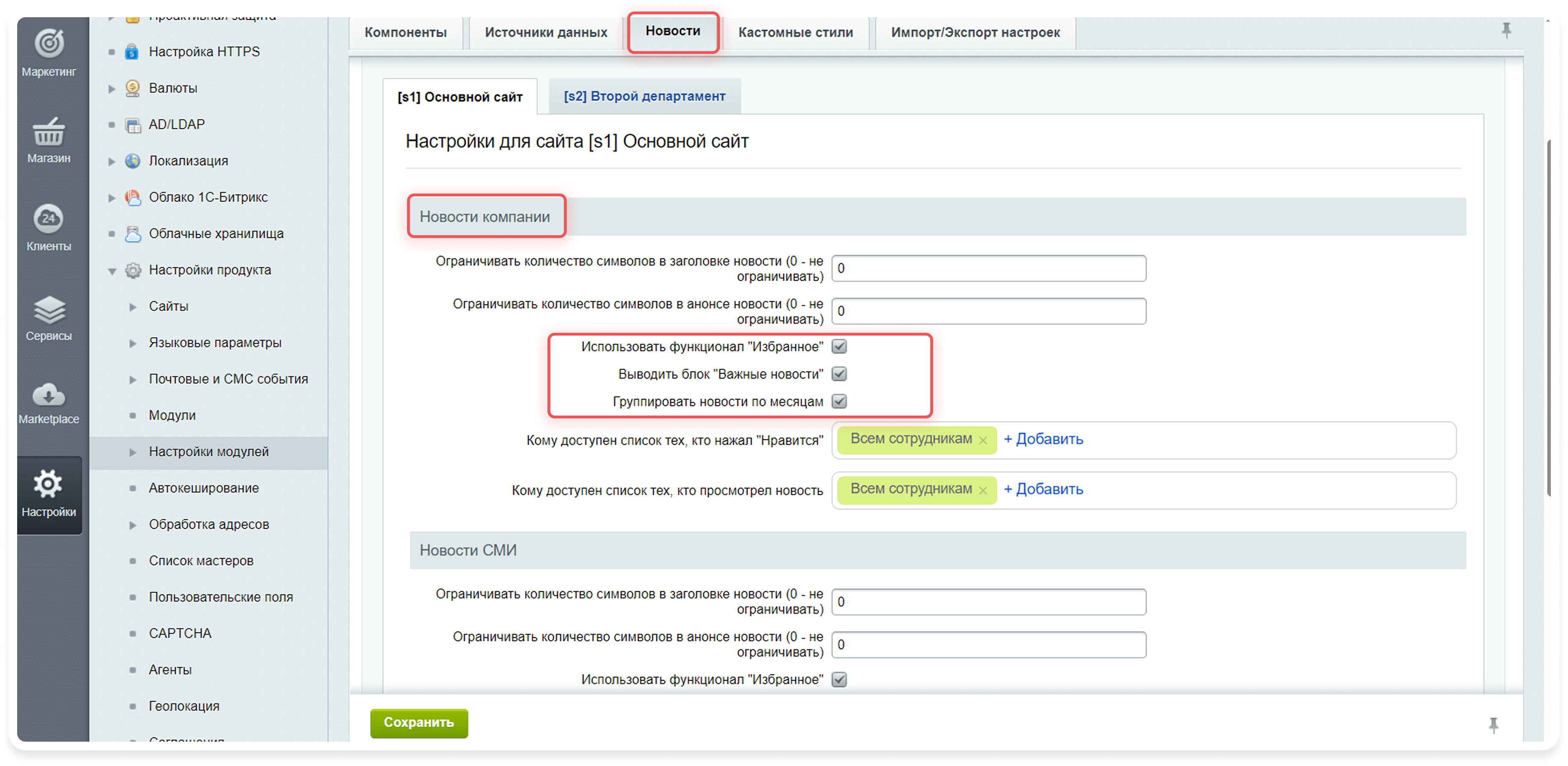Click the Клиенты 24 icon
Screen dimensions: 1568x766
point(49,218)
